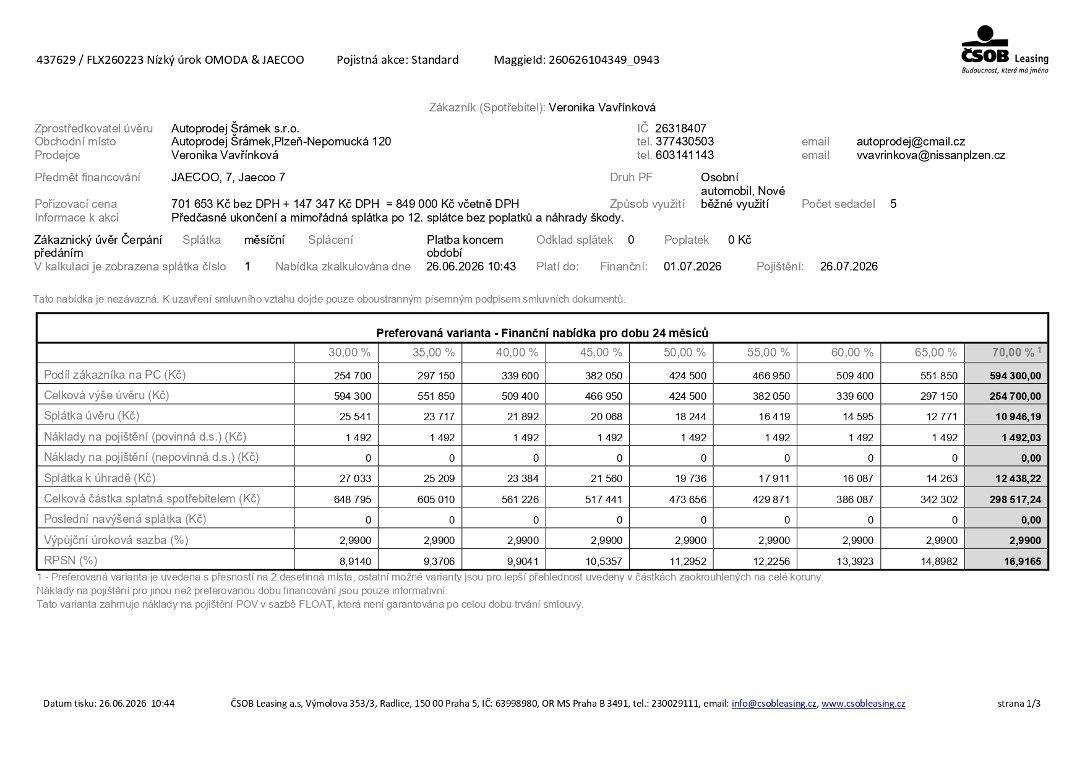
Task: Click the table title Preferovaná varianta
Action: tap(542, 333)
